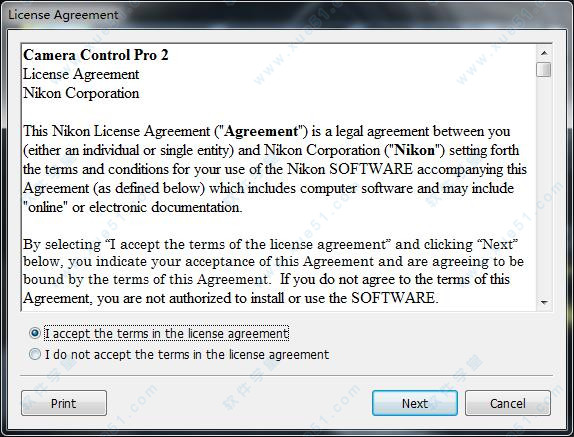Click 'SOFTWARE' at end of last paragraph
The height and width of the screenshot is (437, 574).
pos(393,298)
